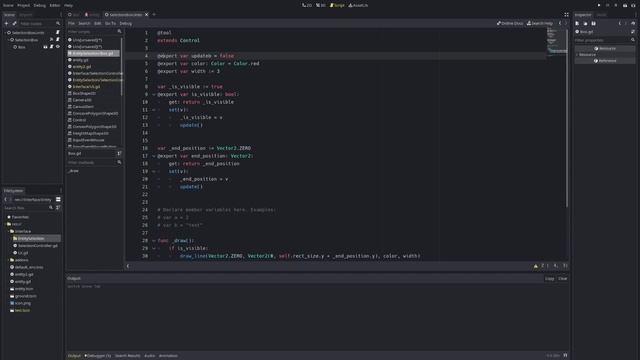Viewport: 640px width, 360px height.
Task: Toggle FileSystem split mode icon
Action: pos(58,200)
